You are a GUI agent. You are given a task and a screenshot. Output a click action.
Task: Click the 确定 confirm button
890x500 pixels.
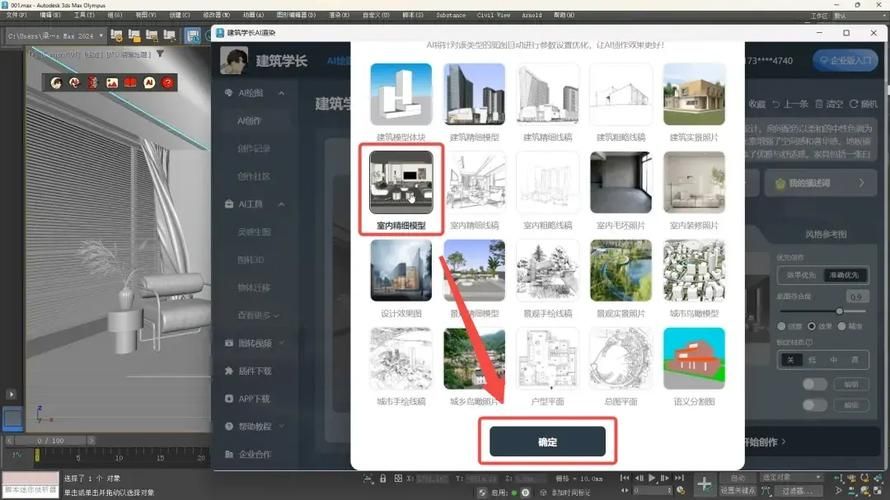click(547, 442)
